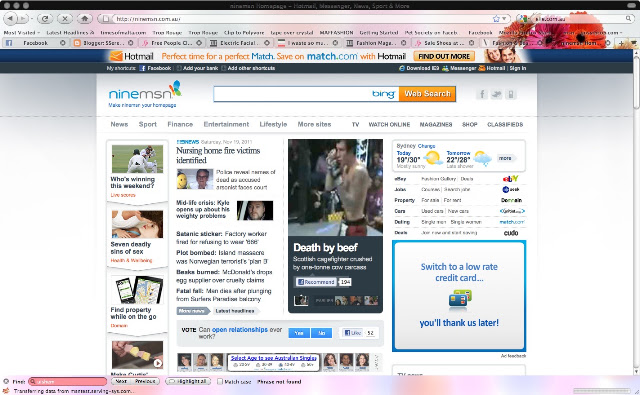Click the eBay logo in the sidebar
The image size is (640, 395).
pos(510,179)
